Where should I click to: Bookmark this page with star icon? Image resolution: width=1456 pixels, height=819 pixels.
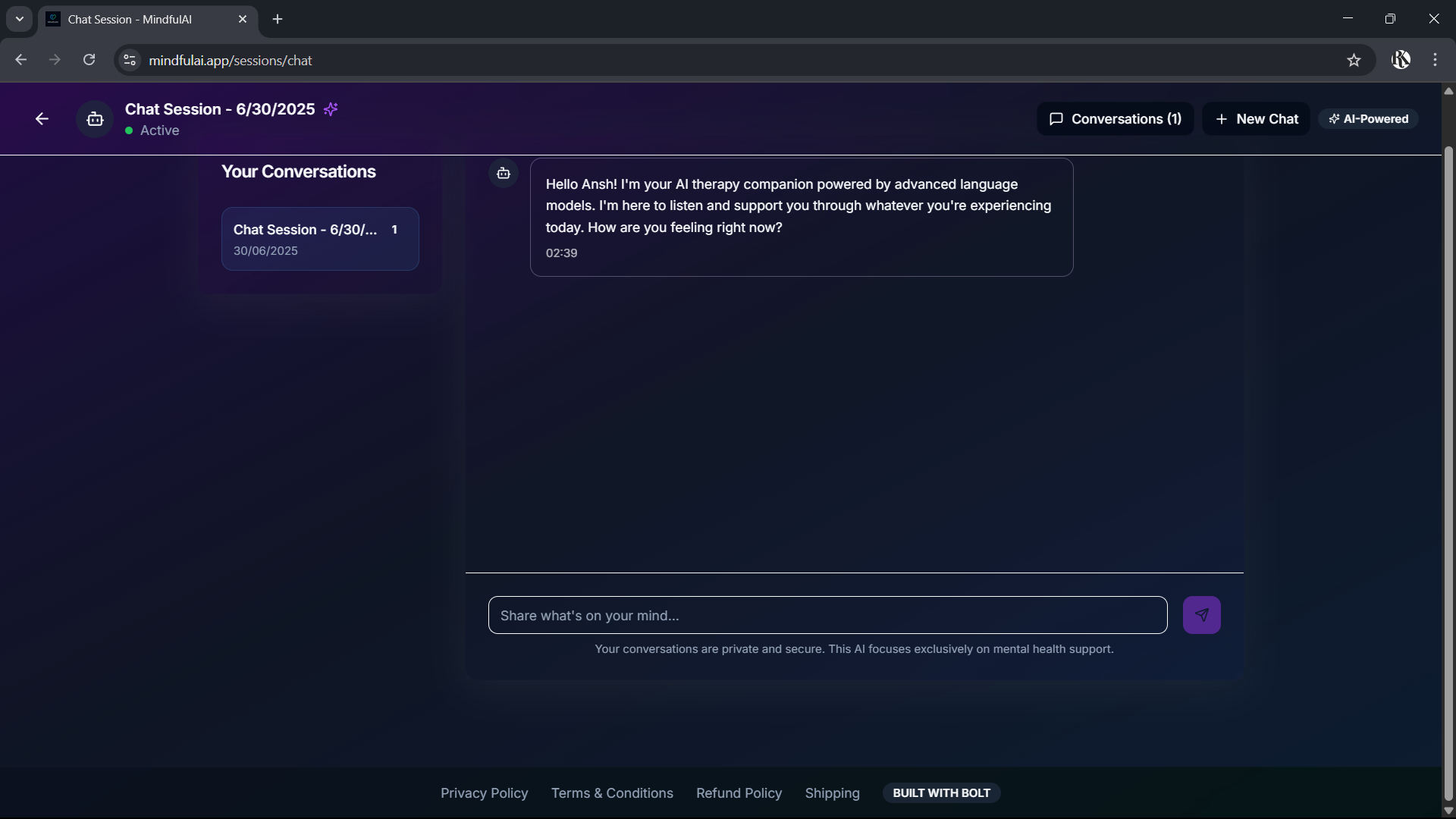pos(1354,61)
